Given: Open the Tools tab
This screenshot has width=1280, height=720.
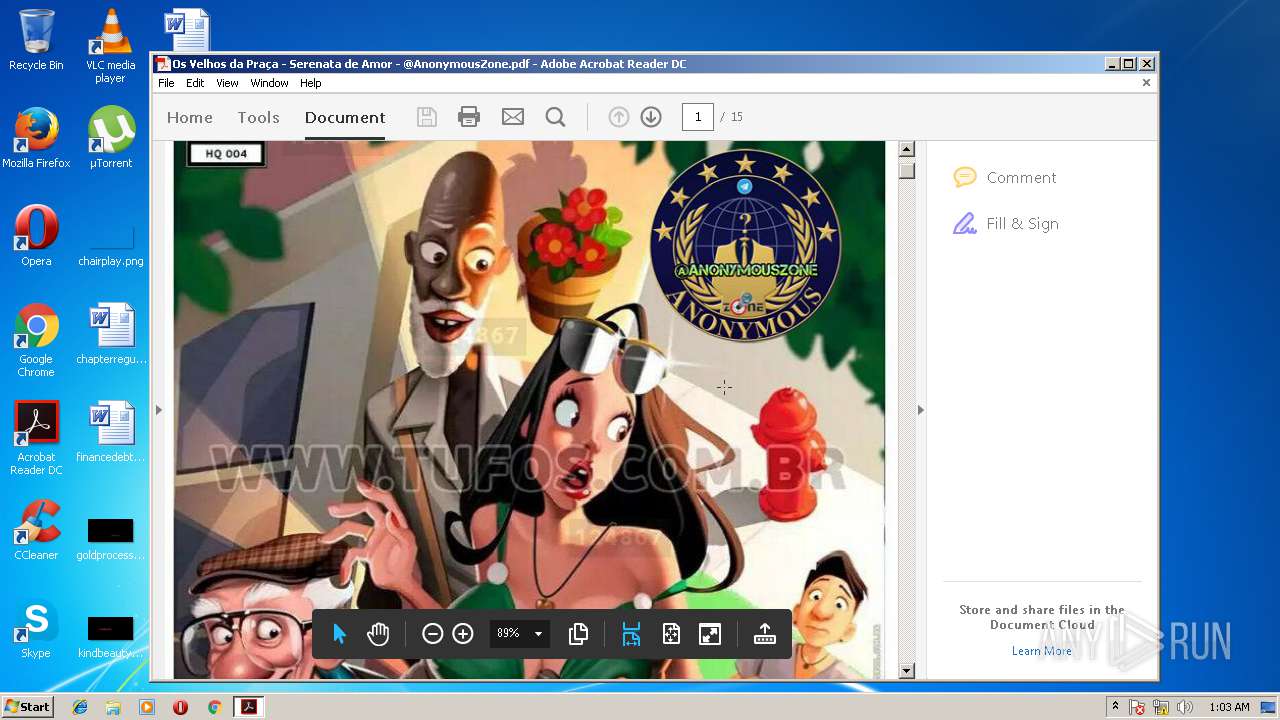Looking at the screenshot, I should [x=258, y=117].
